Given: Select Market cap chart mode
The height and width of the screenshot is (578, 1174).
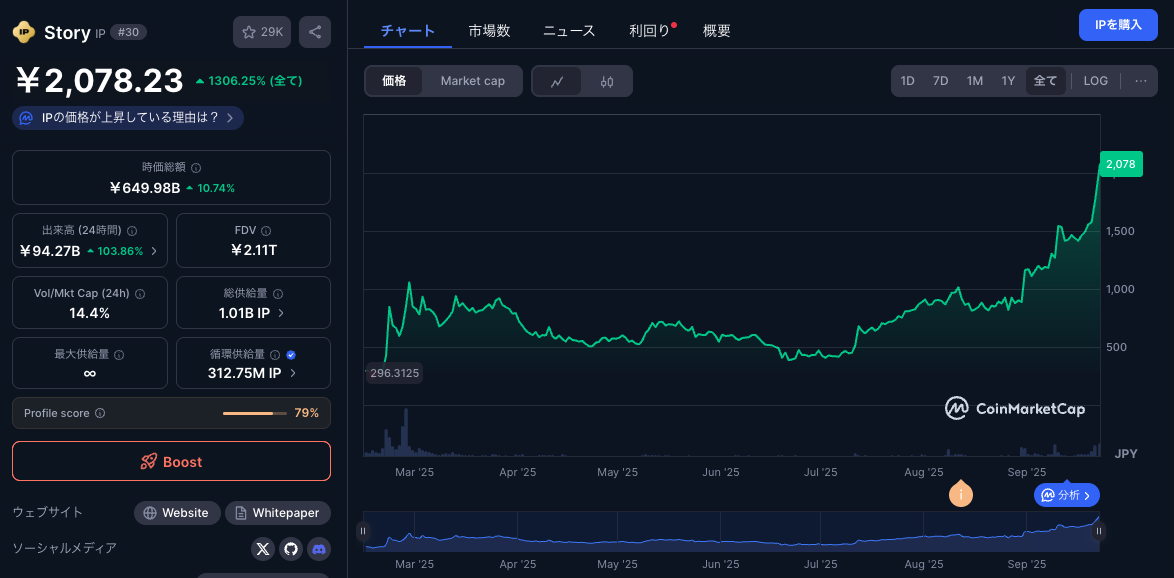Looking at the screenshot, I should tap(472, 81).
